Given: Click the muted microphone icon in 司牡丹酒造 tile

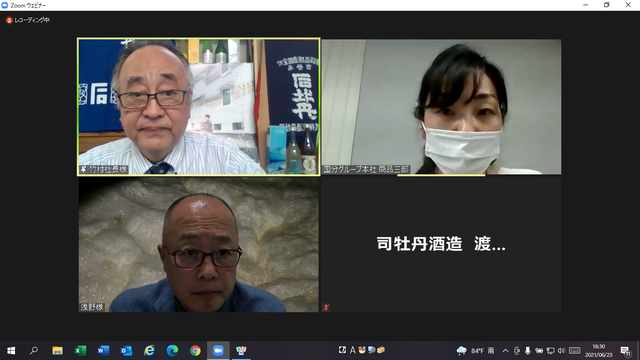Looking at the screenshot, I should [x=326, y=307].
